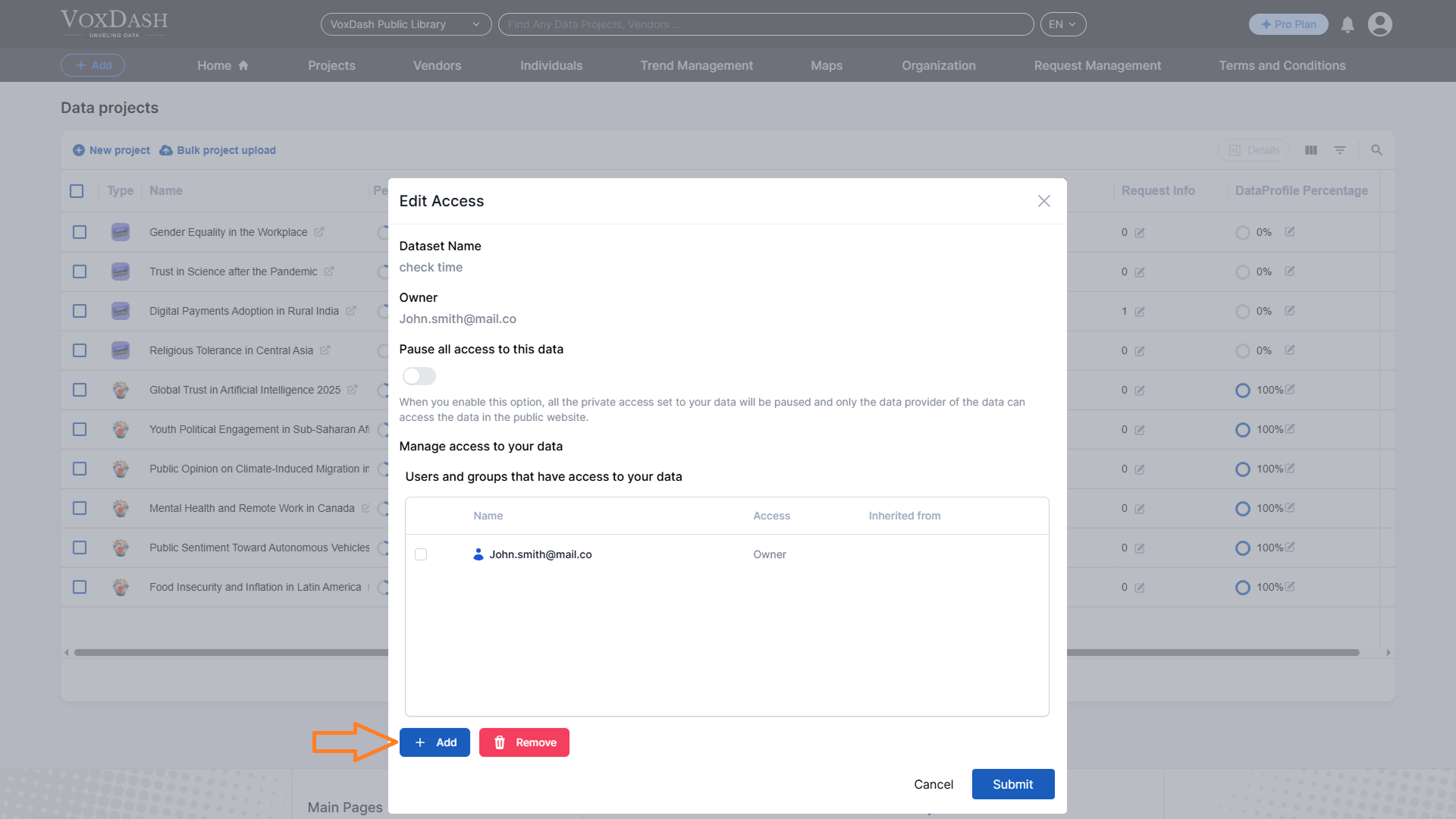
Task: Click the Submit button
Action: click(1012, 784)
